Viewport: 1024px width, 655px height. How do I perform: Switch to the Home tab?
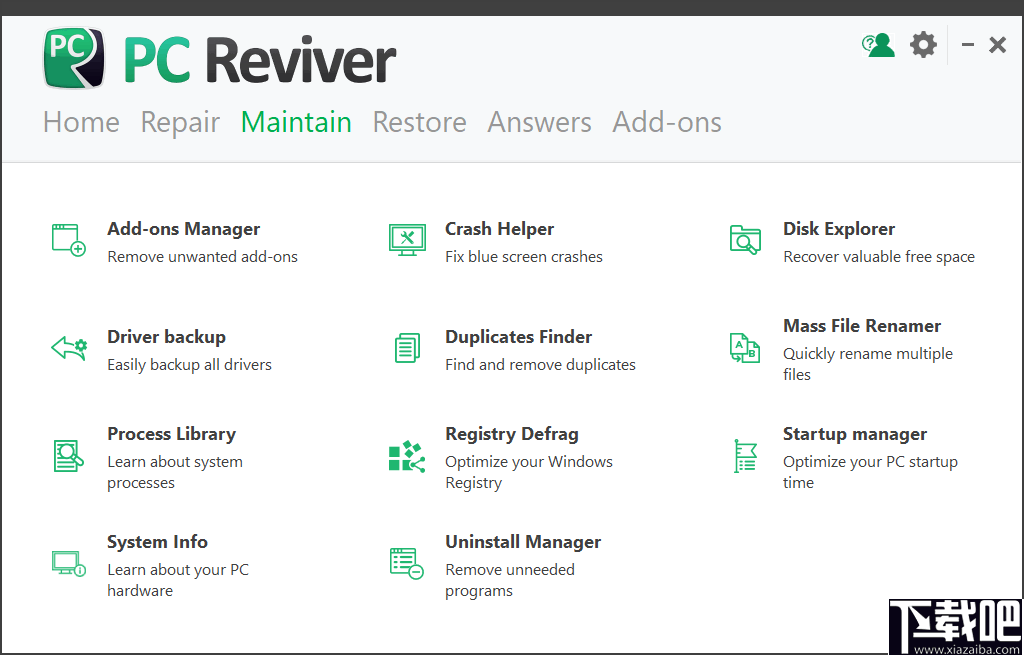[80, 122]
